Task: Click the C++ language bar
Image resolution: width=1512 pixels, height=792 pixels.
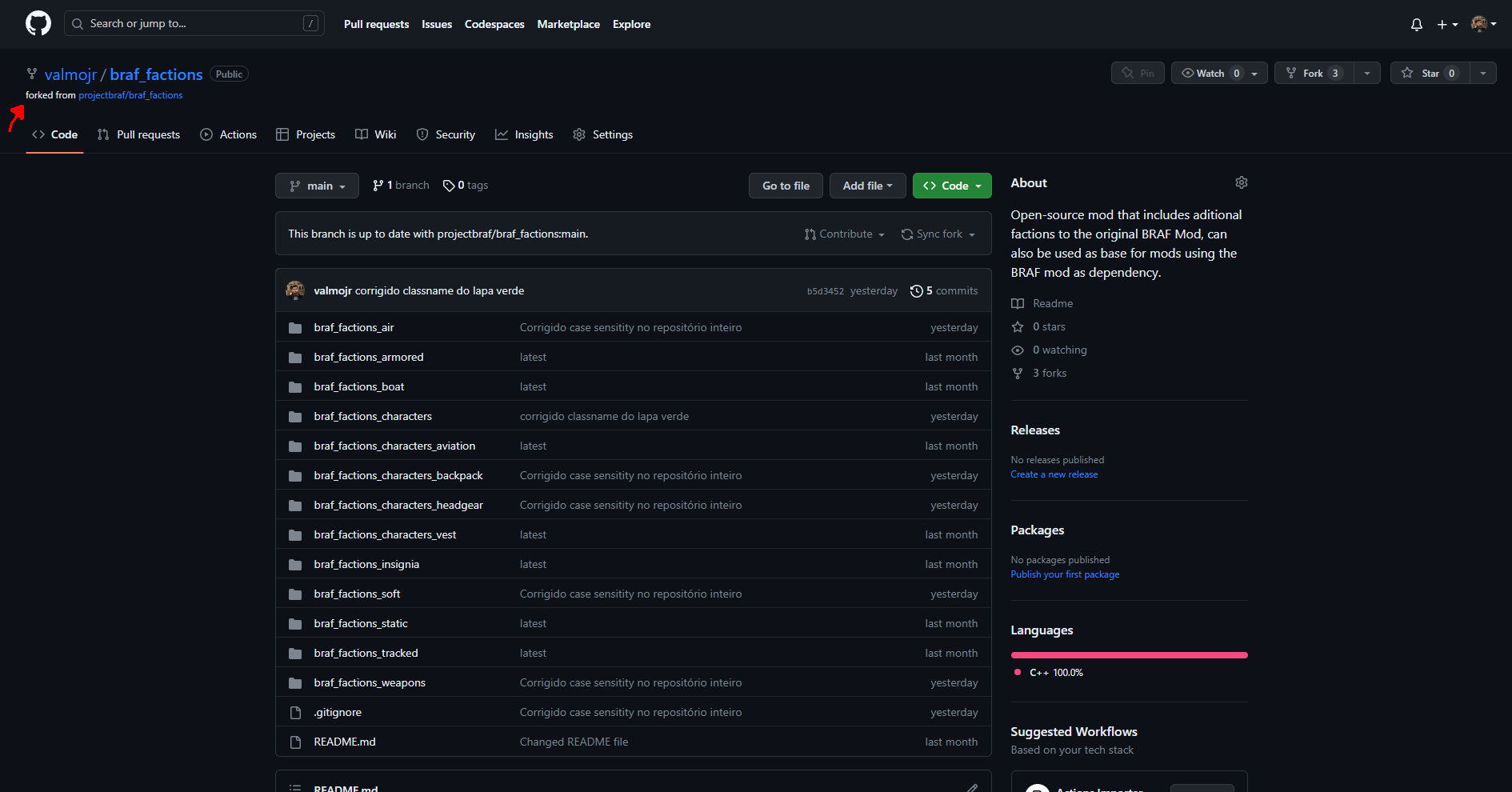Action: point(1129,655)
